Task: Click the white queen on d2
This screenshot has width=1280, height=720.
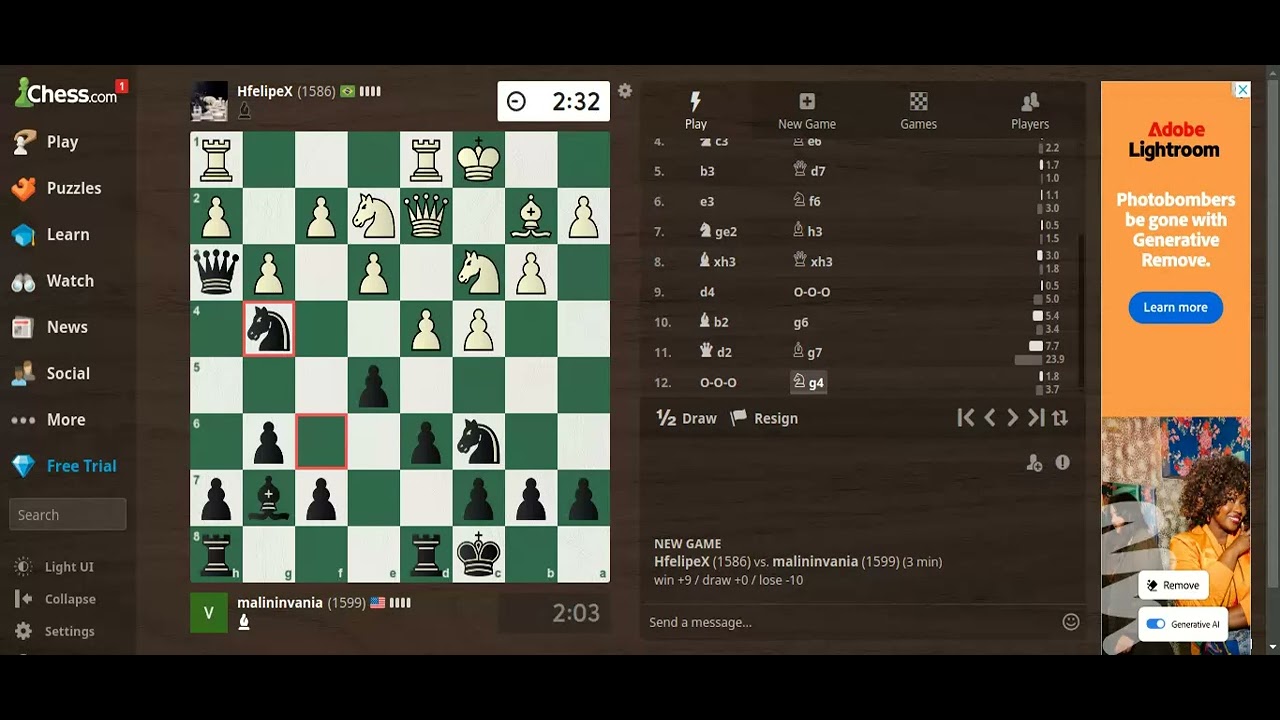Action: 426,215
